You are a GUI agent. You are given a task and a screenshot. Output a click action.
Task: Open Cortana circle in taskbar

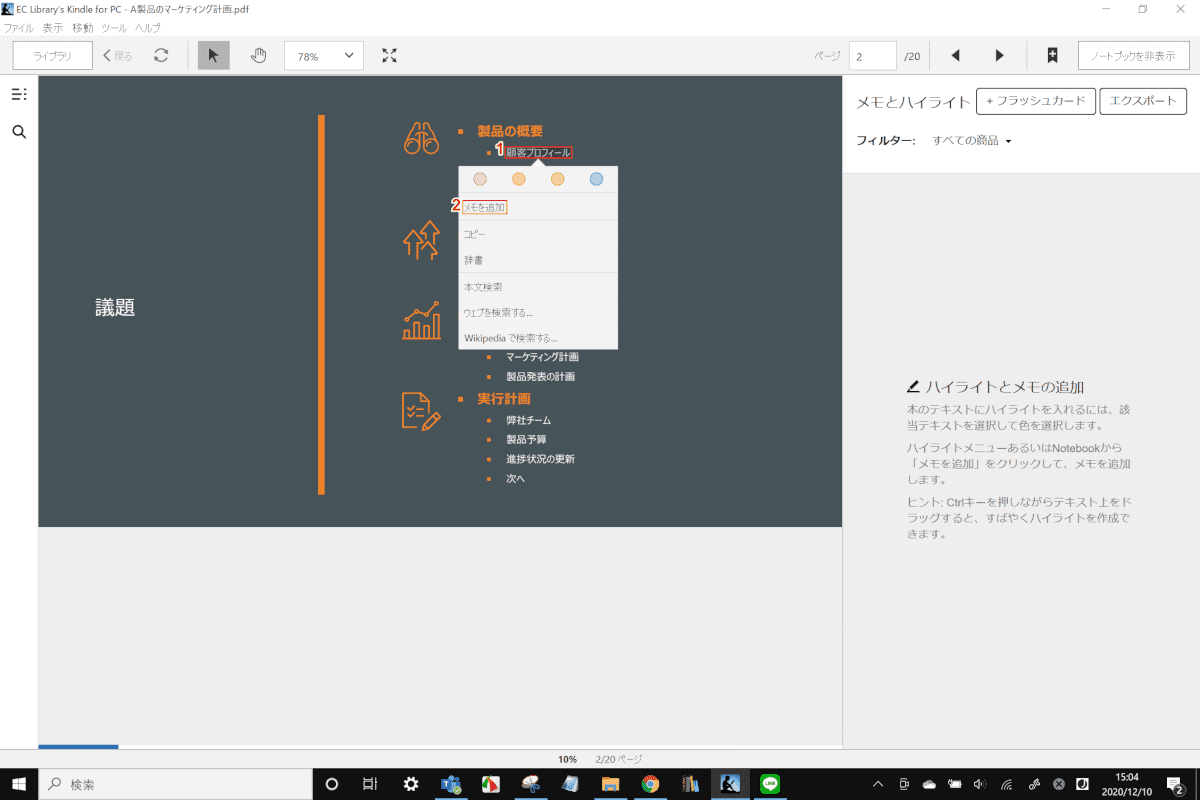[x=332, y=784]
